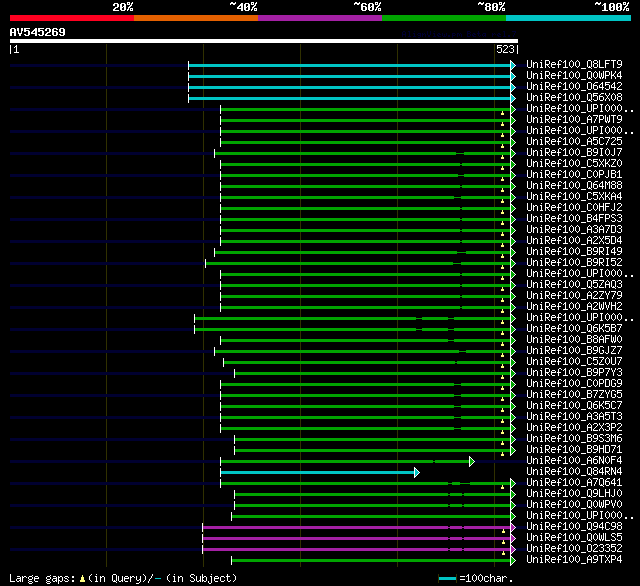Click the cyan arrowhead of the Q8LFT9 alignment
The height and width of the screenshot is (586, 640).
513,64
